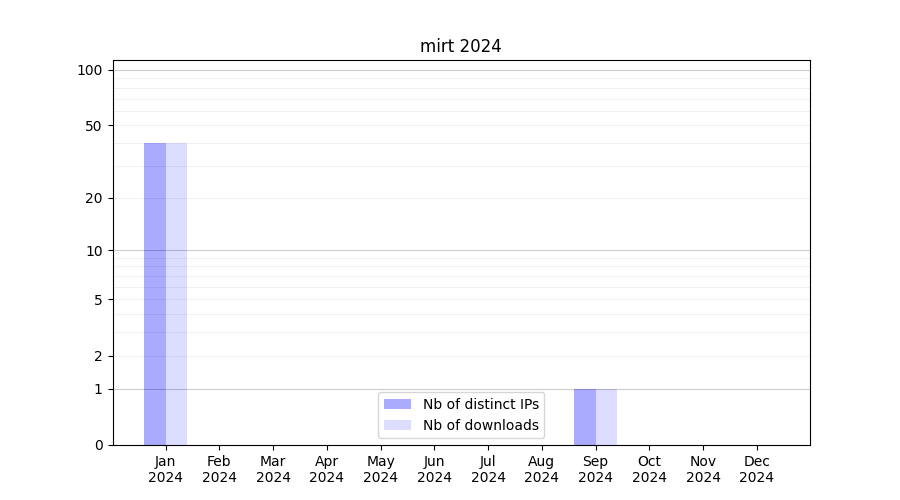Select the 'Dec 2024' x-axis label
The width and height of the screenshot is (900, 500).
click(x=756, y=469)
